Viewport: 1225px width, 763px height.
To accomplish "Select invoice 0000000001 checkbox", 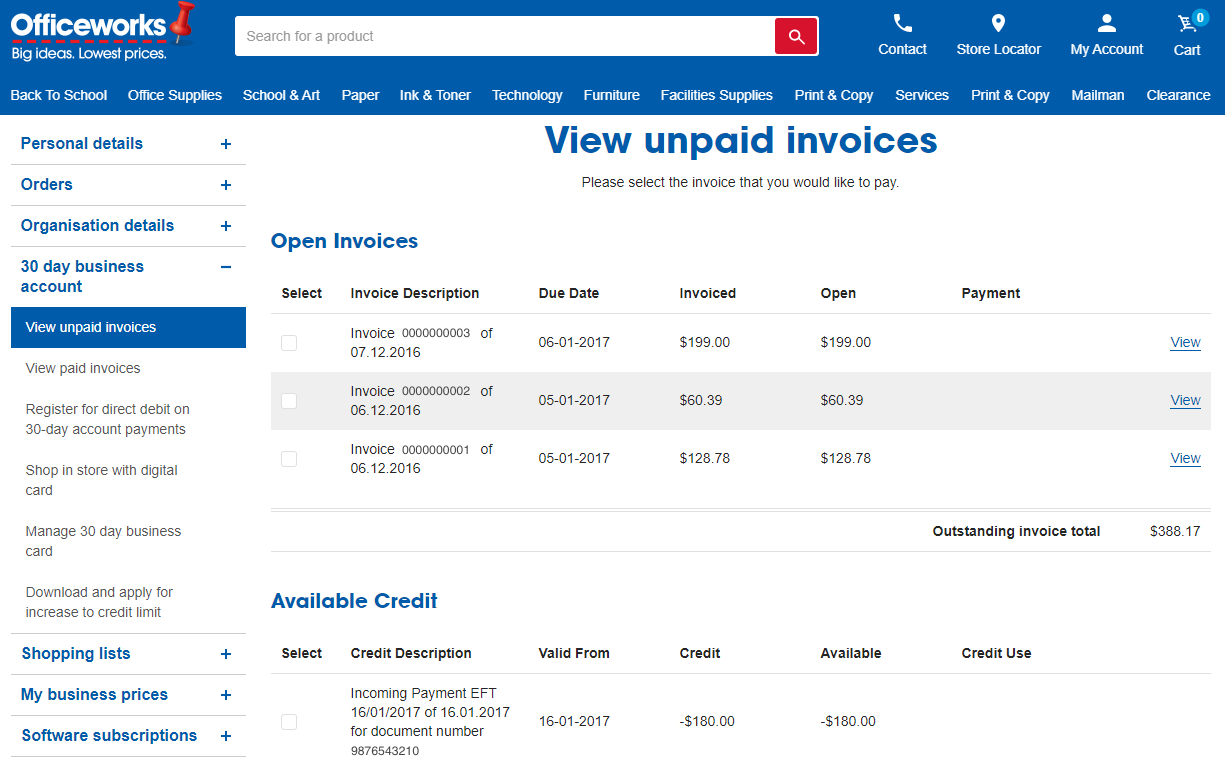I will 289,458.
